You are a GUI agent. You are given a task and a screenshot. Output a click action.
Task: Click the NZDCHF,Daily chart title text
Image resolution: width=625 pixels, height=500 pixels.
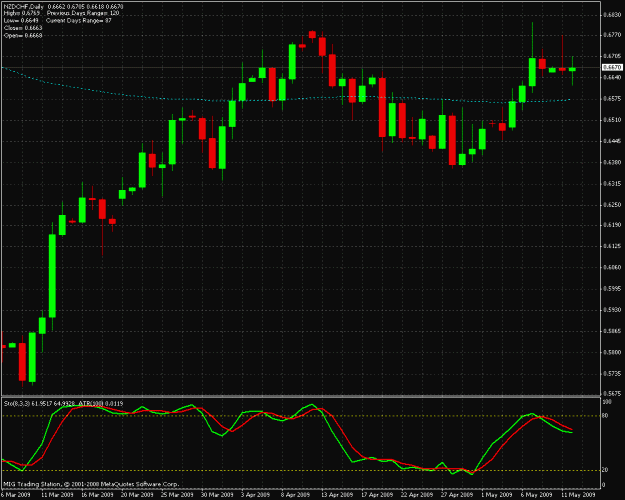click(24, 7)
